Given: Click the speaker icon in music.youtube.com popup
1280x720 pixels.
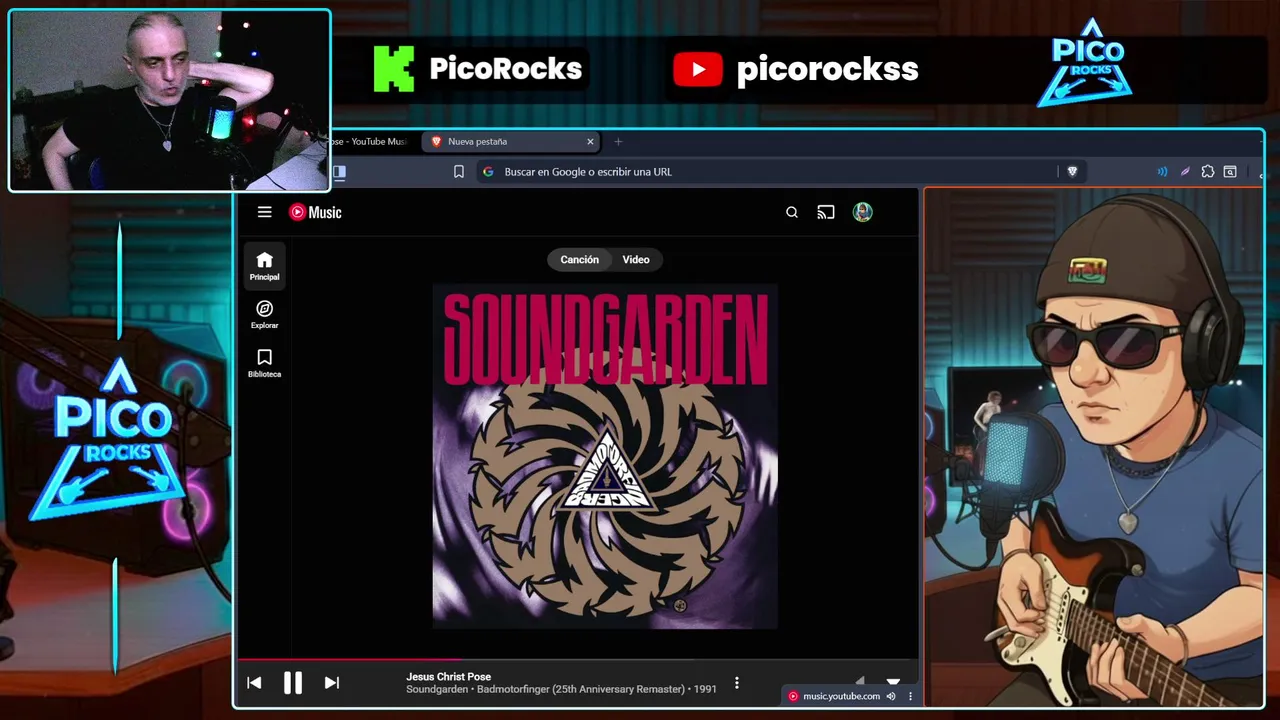Looking at the screenshot, I should (891, 696).
